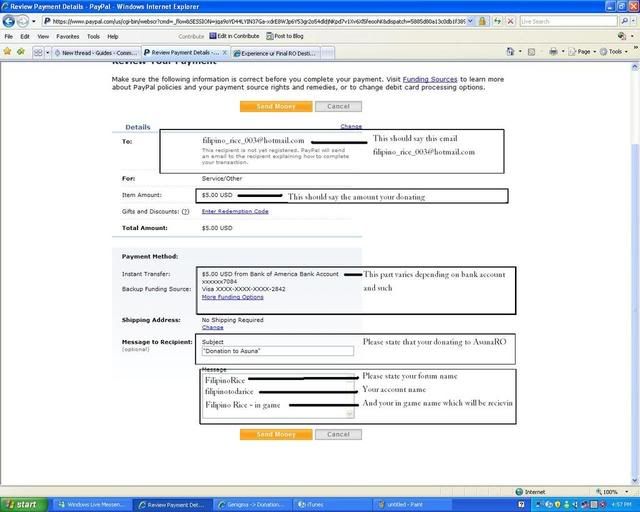Open a new blank tab

(327, 53)
